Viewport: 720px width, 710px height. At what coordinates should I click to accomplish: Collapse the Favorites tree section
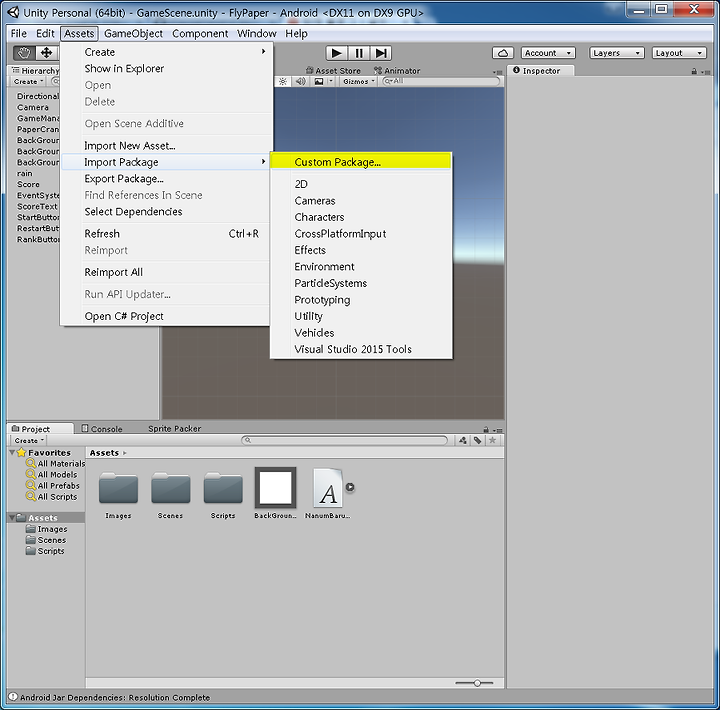(x=12, y=453)
